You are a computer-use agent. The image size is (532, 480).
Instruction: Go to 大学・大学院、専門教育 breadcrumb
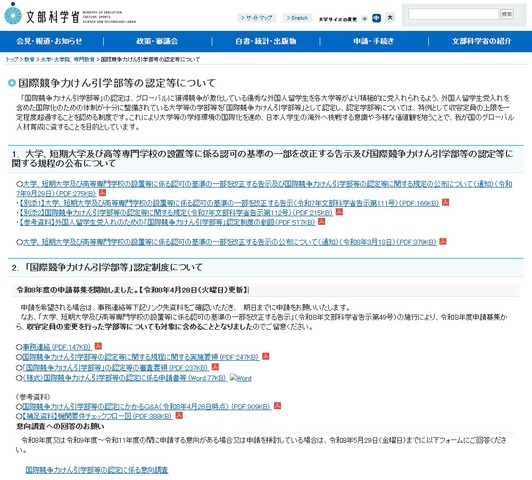pyautogui.click(x=68, y=59)
